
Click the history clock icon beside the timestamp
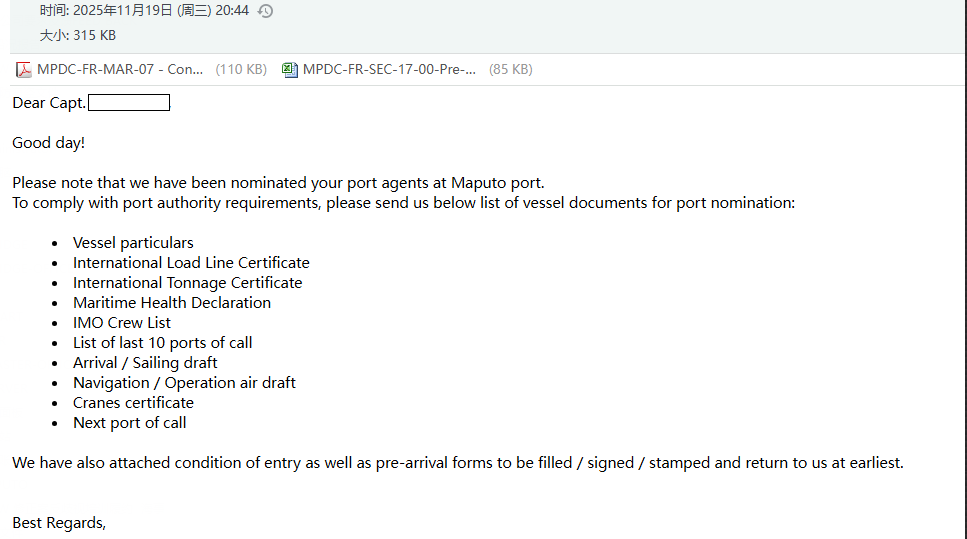point(265,11)
